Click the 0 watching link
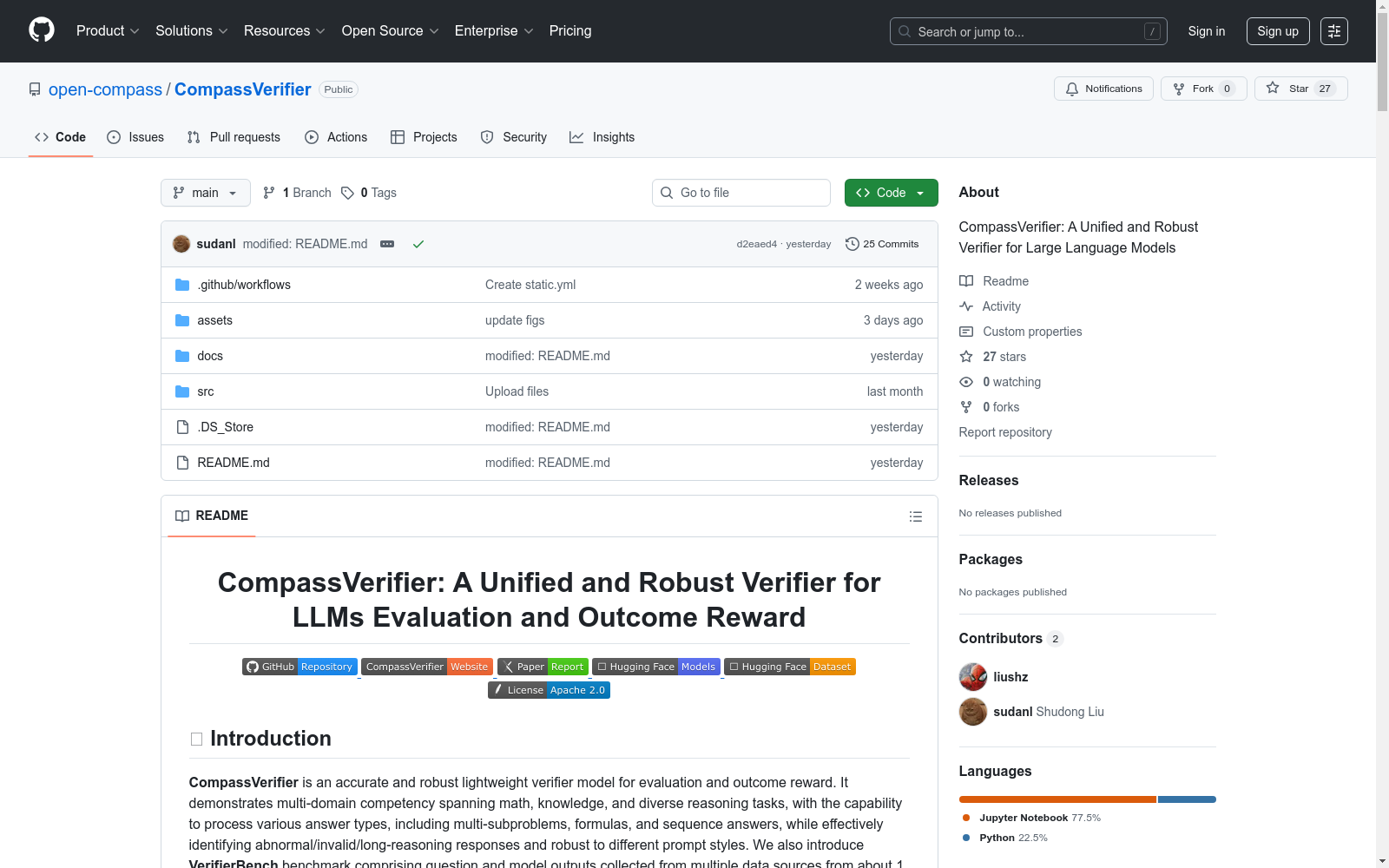Image resolution: width=1389 pixels, height=868 pixels. coord(1000,382)
